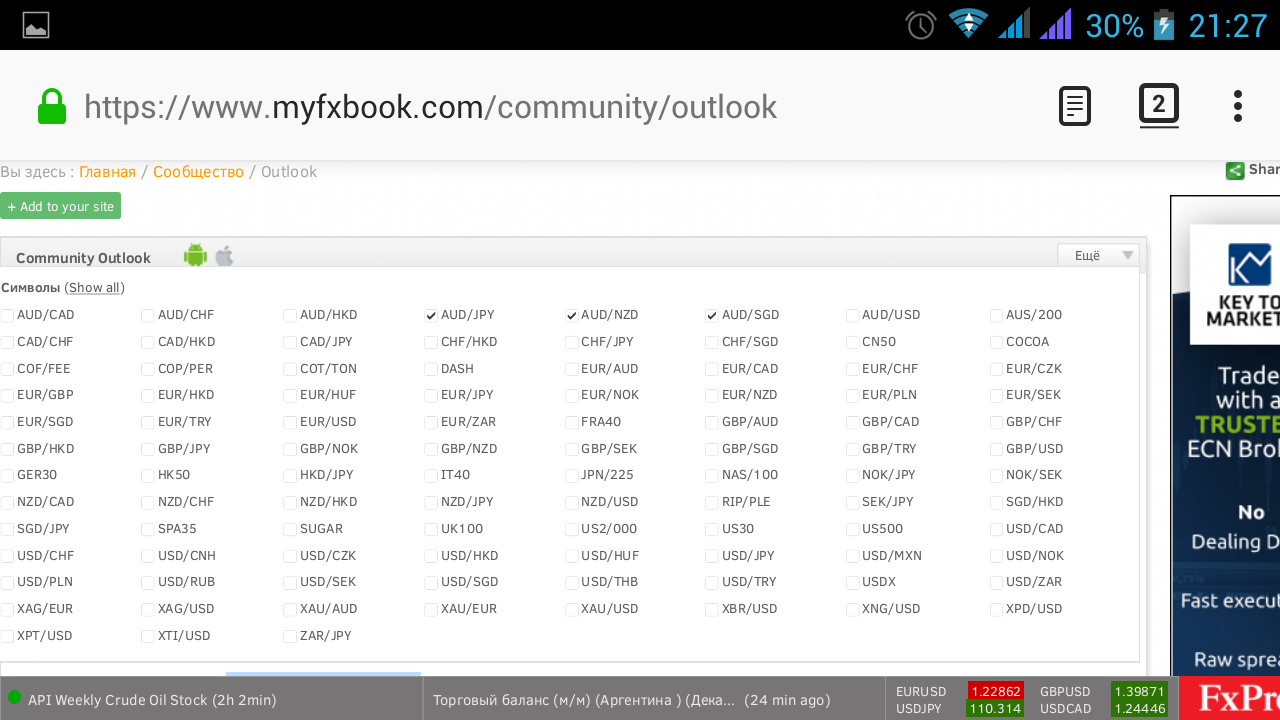Select the AUD/USD checkbox
1280x720 pixels.
click(852, 316)
